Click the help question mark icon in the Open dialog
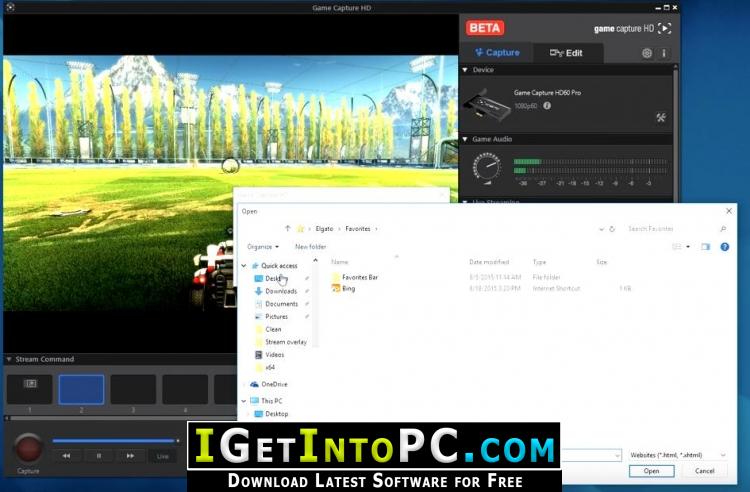Screen dimensions: 750x492 pos(725,247)
